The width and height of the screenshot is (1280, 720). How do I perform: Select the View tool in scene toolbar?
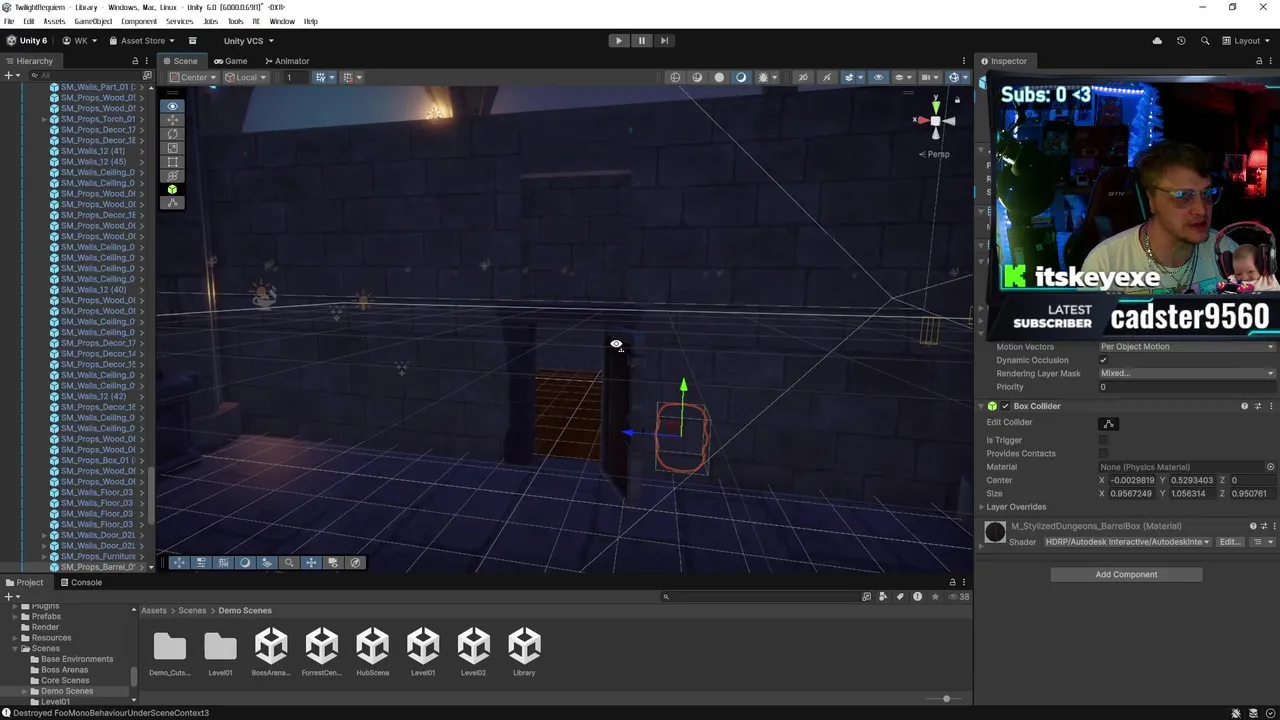173,106
